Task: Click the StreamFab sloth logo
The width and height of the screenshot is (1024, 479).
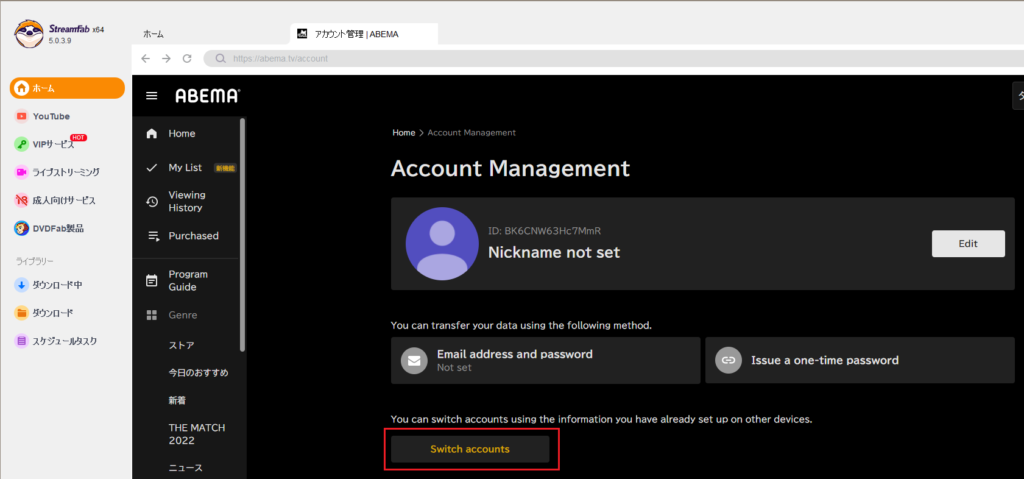Action: point(29,34)
